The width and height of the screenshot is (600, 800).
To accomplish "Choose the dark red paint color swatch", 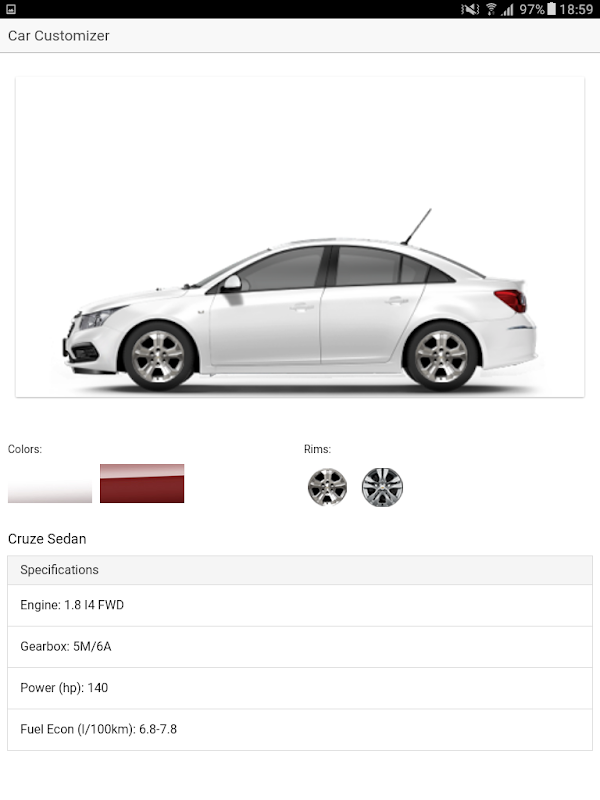I will (x=142, y=484).
